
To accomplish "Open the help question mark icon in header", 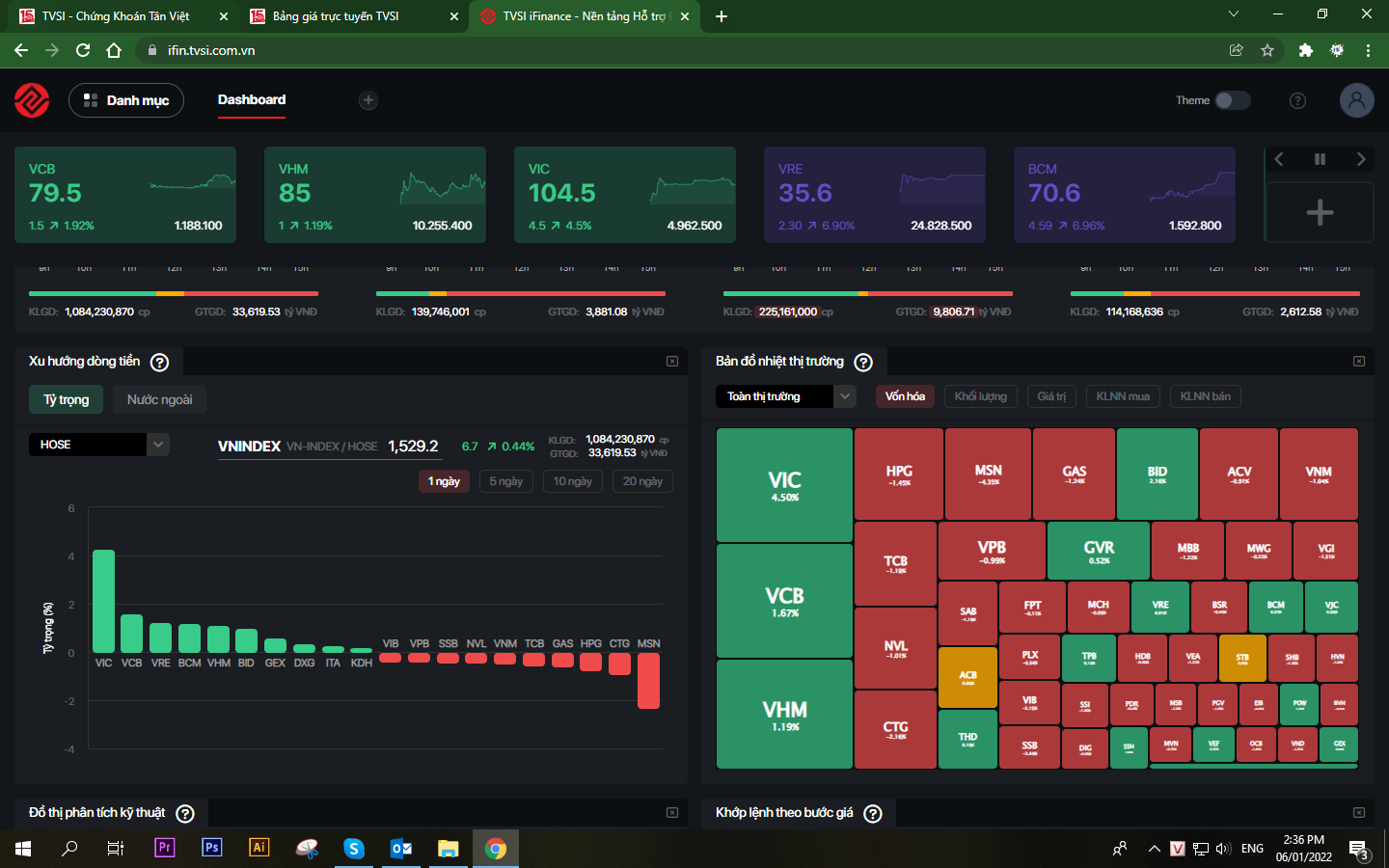I will [1297, 100].
